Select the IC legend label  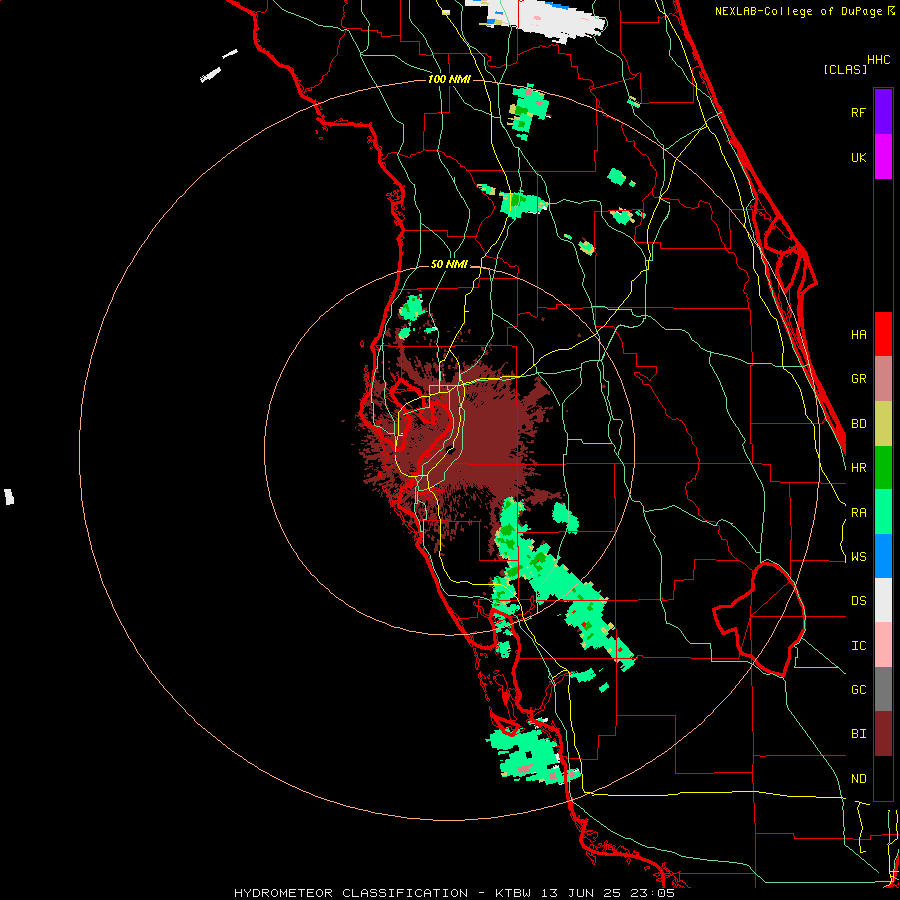pos(858,646)
